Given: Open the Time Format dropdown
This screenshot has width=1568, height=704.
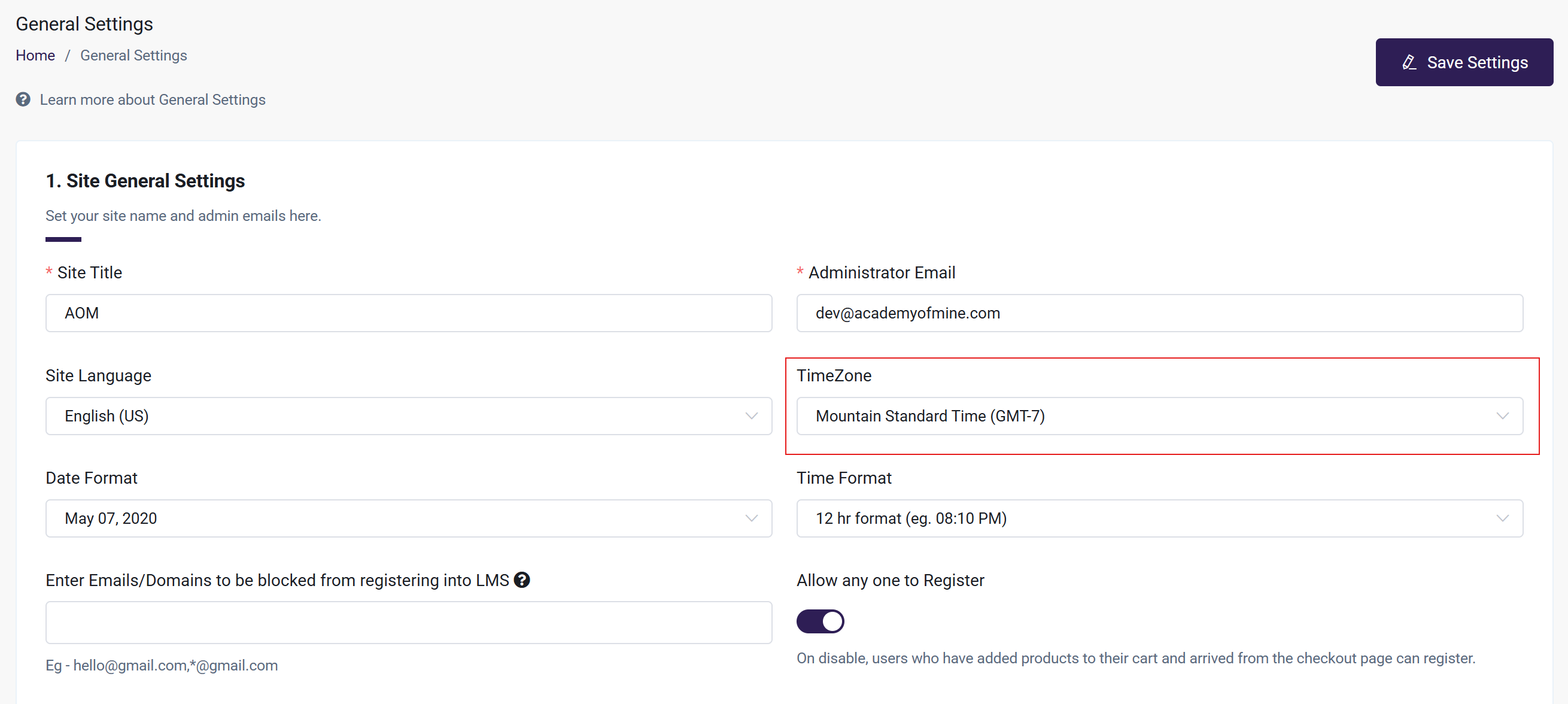Looking at the screenshot, I should [1160, 518].
